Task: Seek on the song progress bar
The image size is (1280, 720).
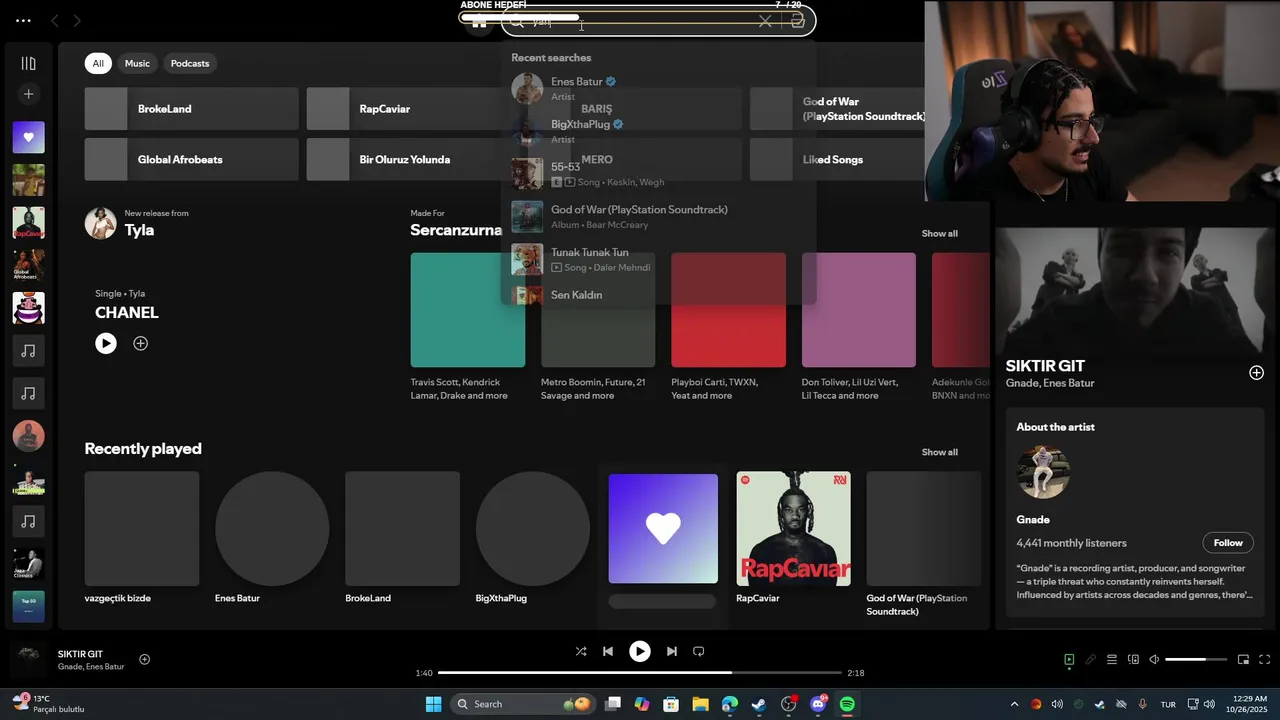Action: coord(640,673)
